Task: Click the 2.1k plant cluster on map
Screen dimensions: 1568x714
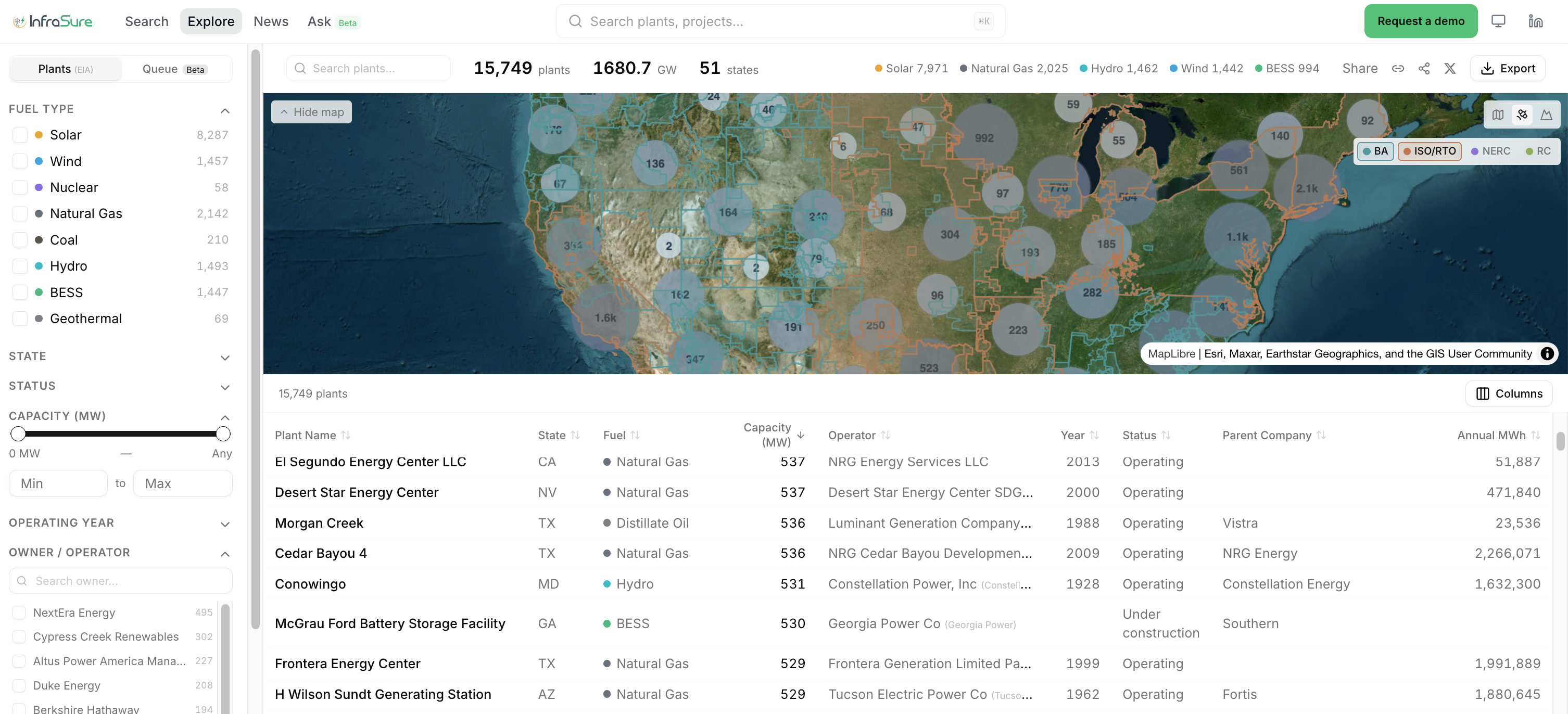Action: [x=1306, y=189]
